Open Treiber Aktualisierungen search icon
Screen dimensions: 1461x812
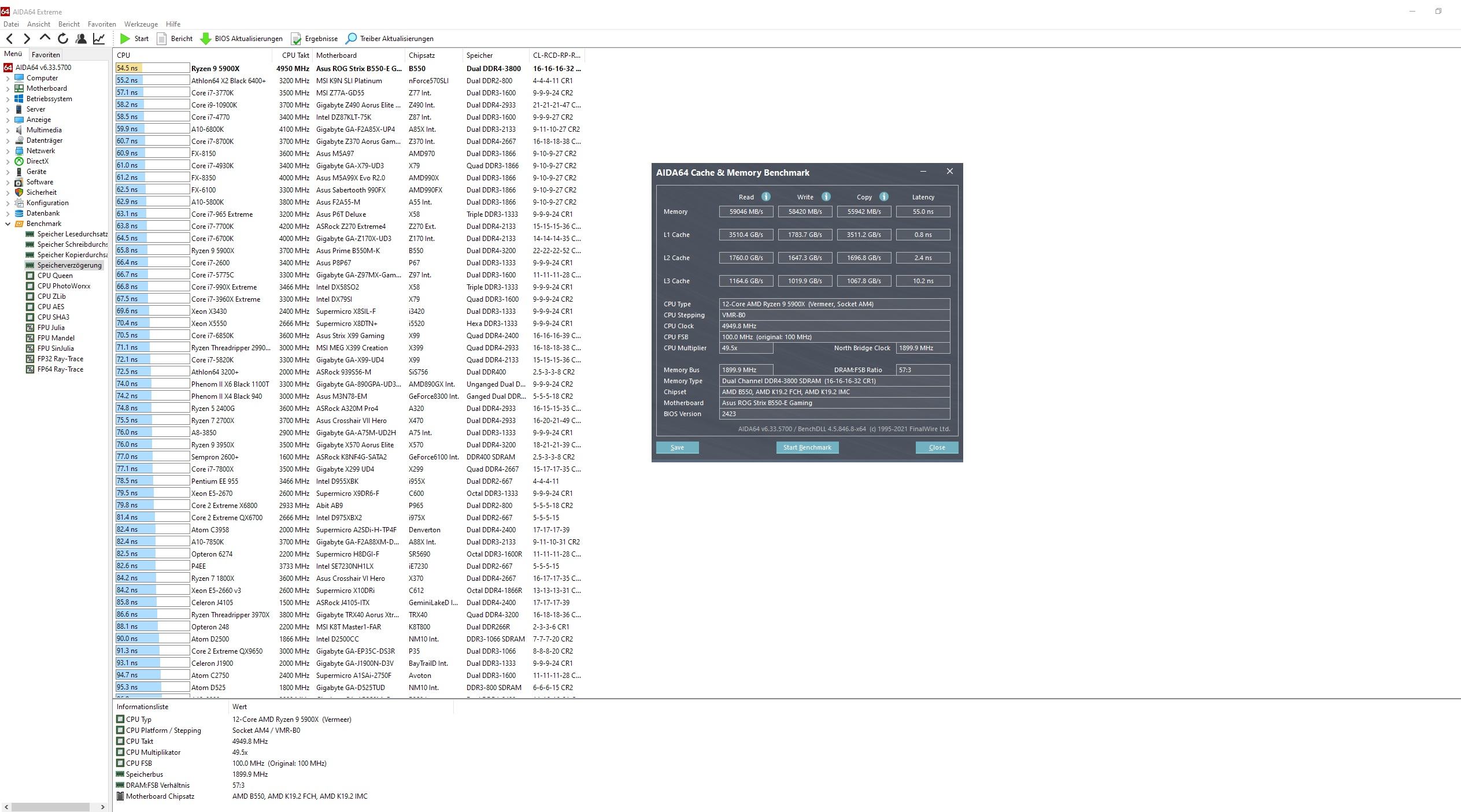(x=351, y=39)
